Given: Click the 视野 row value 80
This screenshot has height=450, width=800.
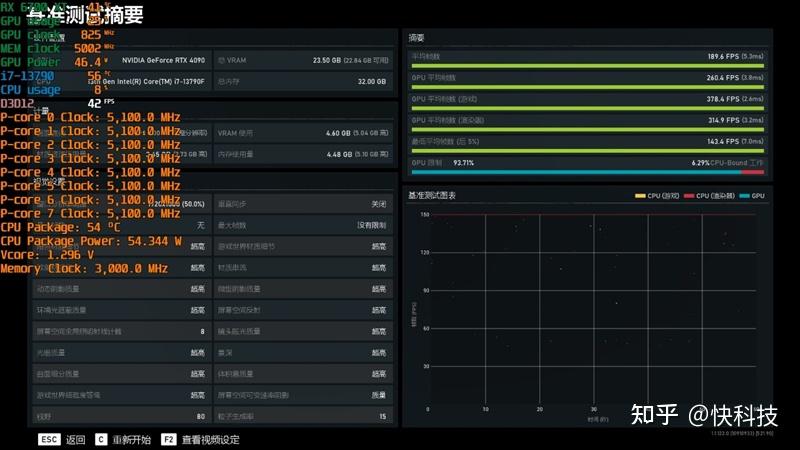Looking at the screenshot, I should click(x=201, y=417).
